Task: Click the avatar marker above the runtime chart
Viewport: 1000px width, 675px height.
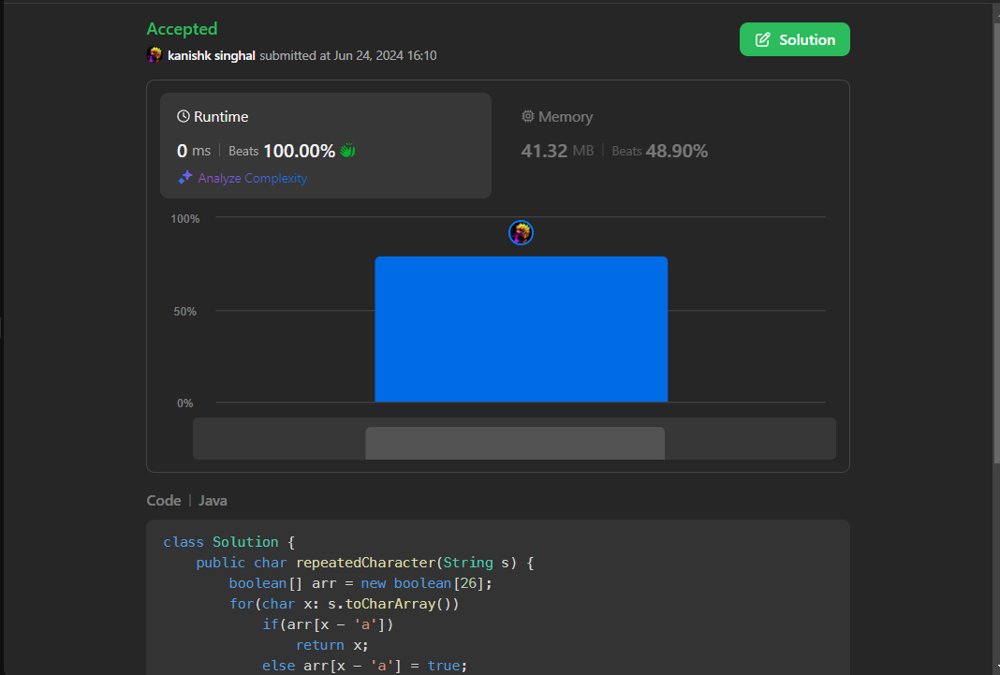Action: click(x=521, y=232)
